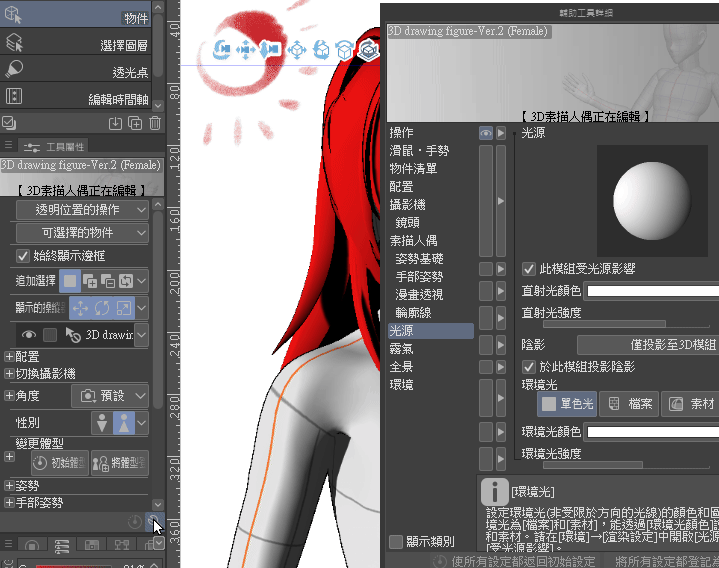Open the 工具屬性 panel menu icon
Image resolution: width=719 pixels, height=568 pixels.
8,145
